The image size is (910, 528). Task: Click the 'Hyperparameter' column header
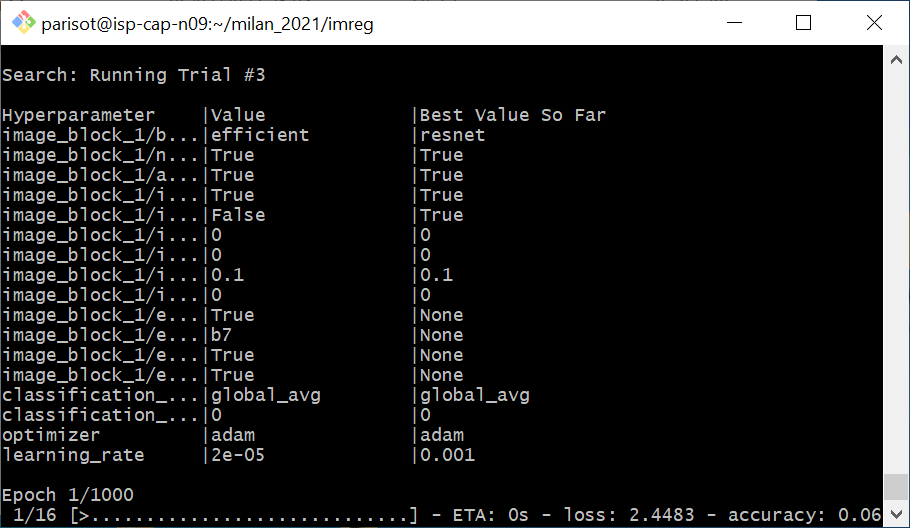(x=78, y=115)
